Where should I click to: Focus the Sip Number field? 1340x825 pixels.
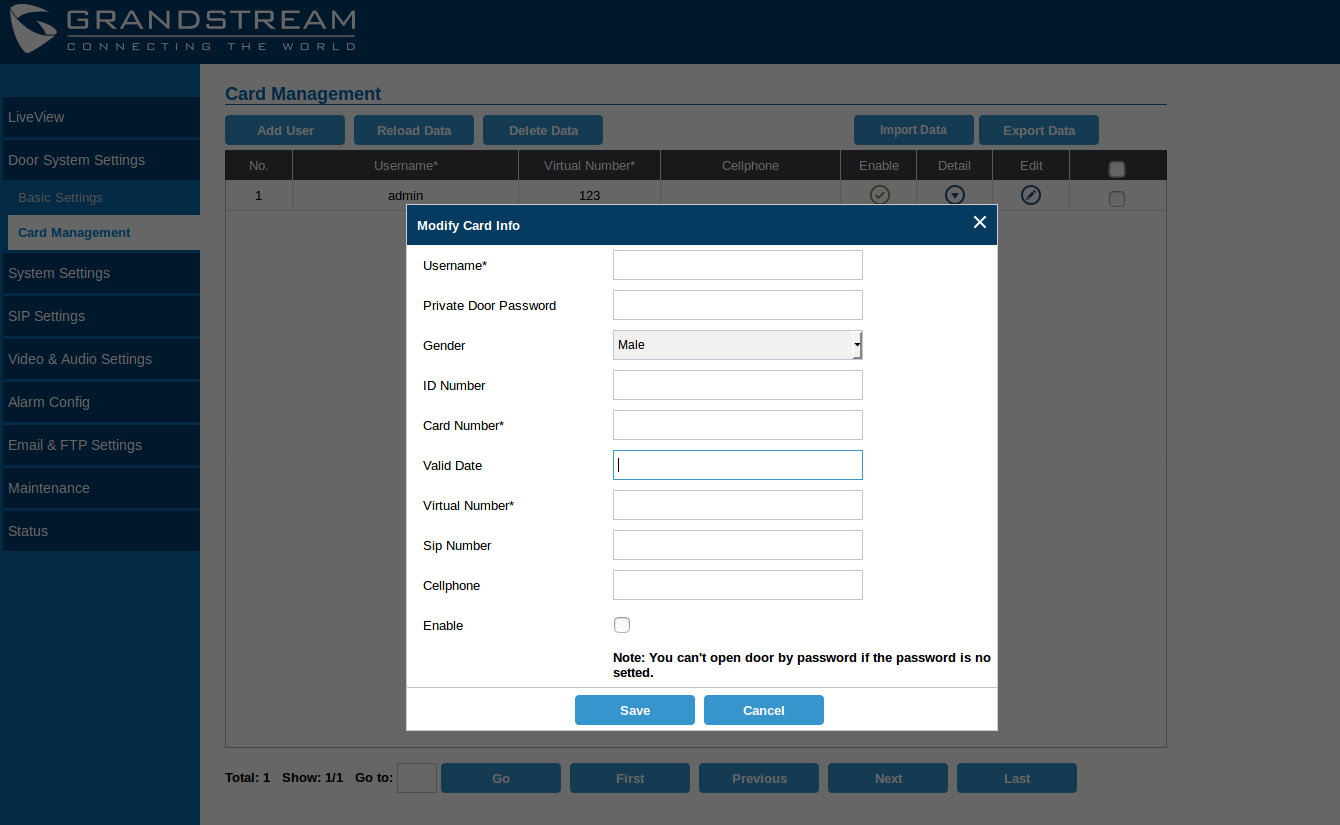[738, 545]
